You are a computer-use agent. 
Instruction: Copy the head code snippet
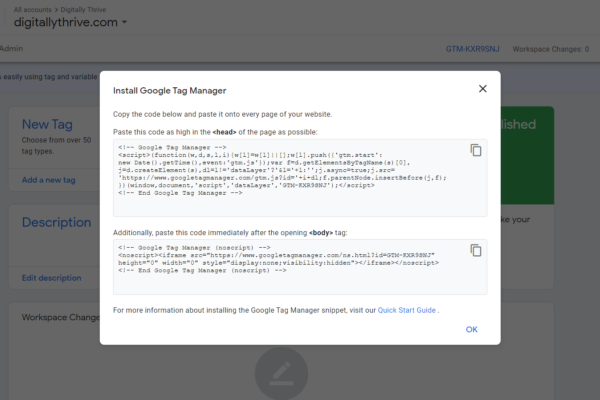[476, 150]
